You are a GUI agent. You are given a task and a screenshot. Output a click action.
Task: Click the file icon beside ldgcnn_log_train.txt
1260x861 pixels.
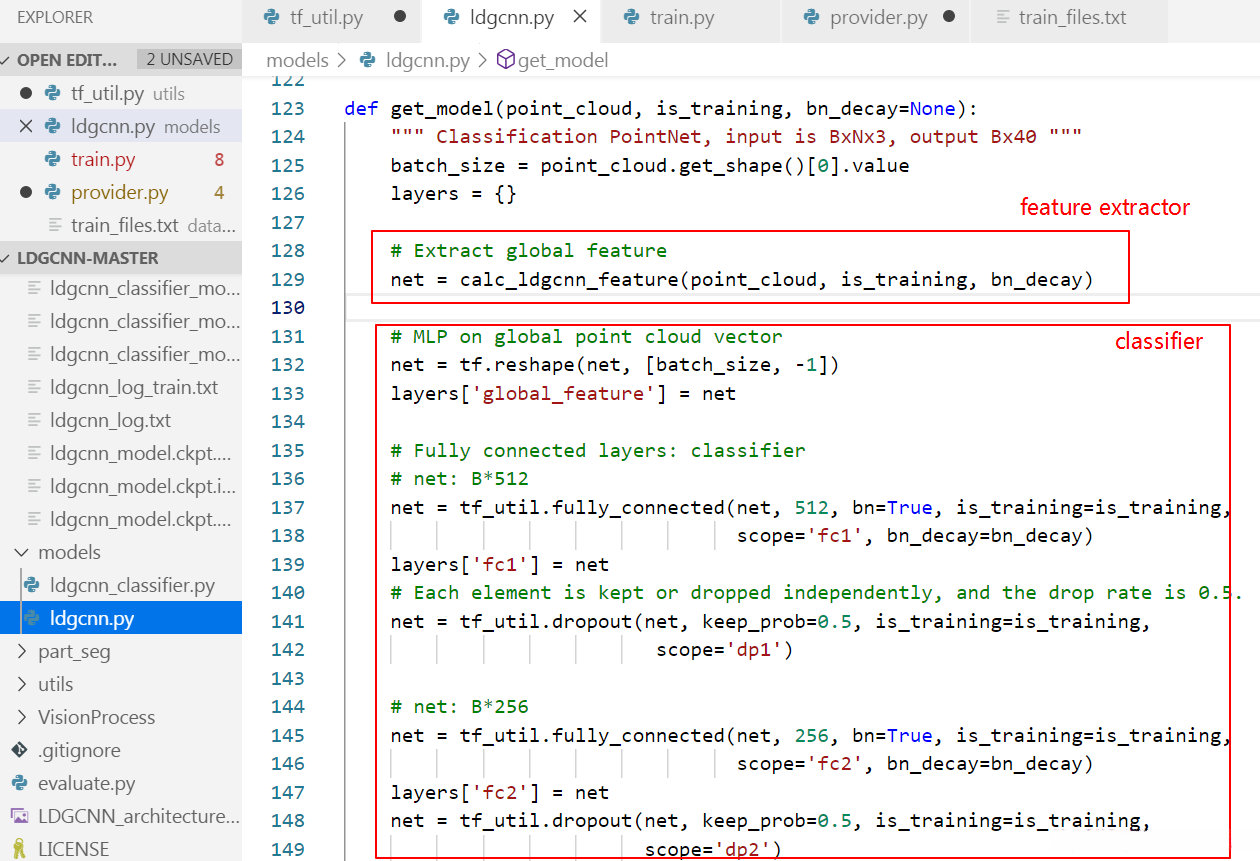[x=34, y=387]
